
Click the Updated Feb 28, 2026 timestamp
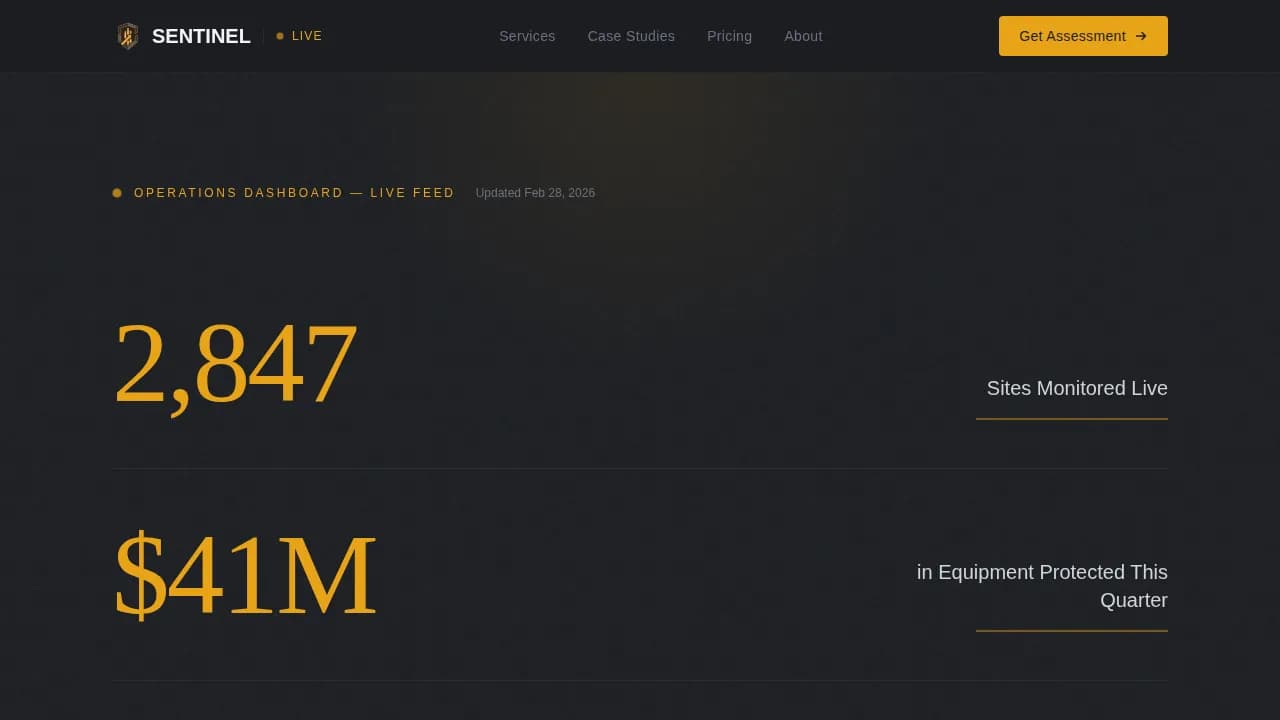[535, 193]
